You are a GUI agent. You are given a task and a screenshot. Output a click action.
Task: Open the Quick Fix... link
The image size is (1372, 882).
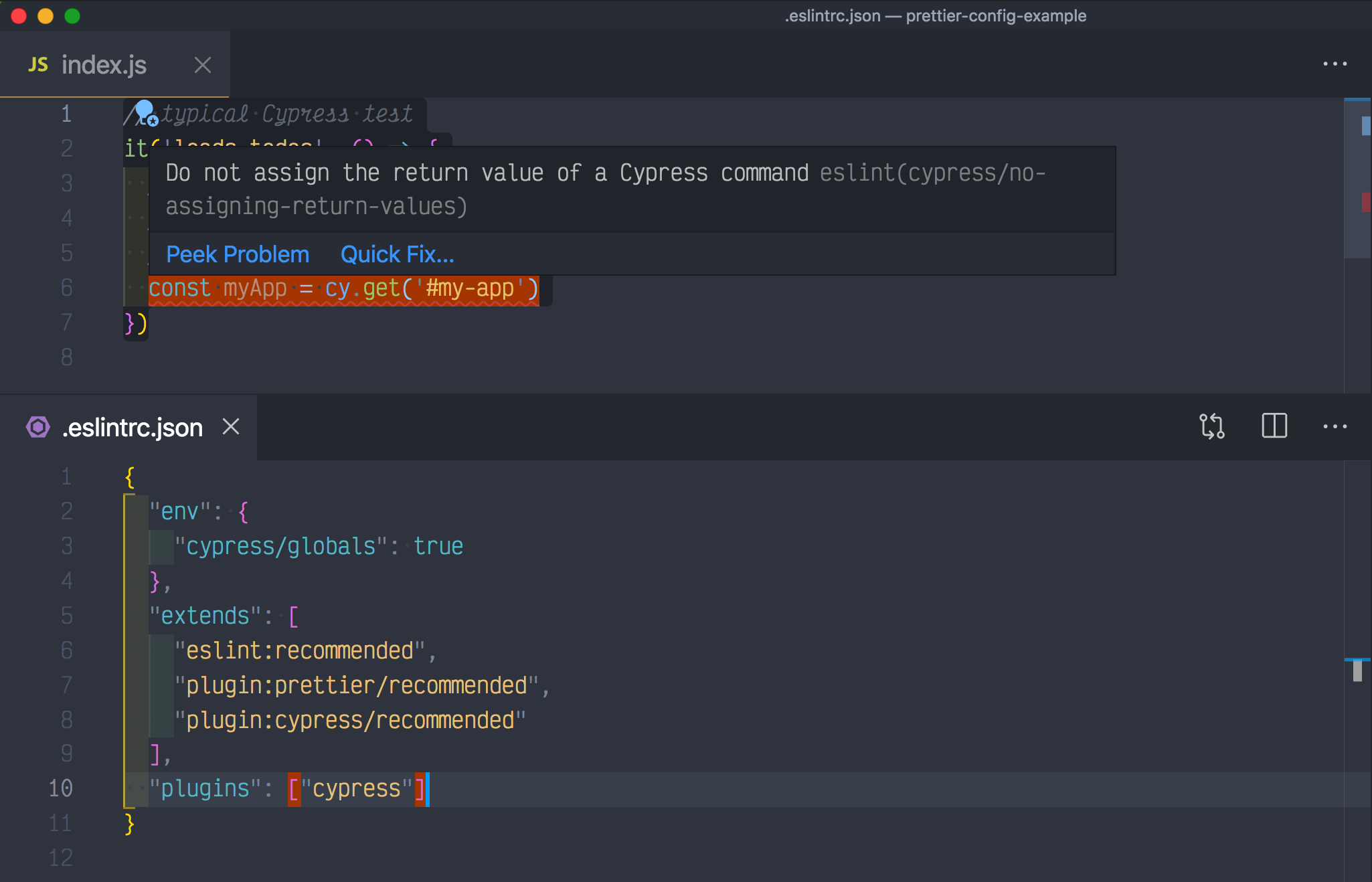[398, 254]
